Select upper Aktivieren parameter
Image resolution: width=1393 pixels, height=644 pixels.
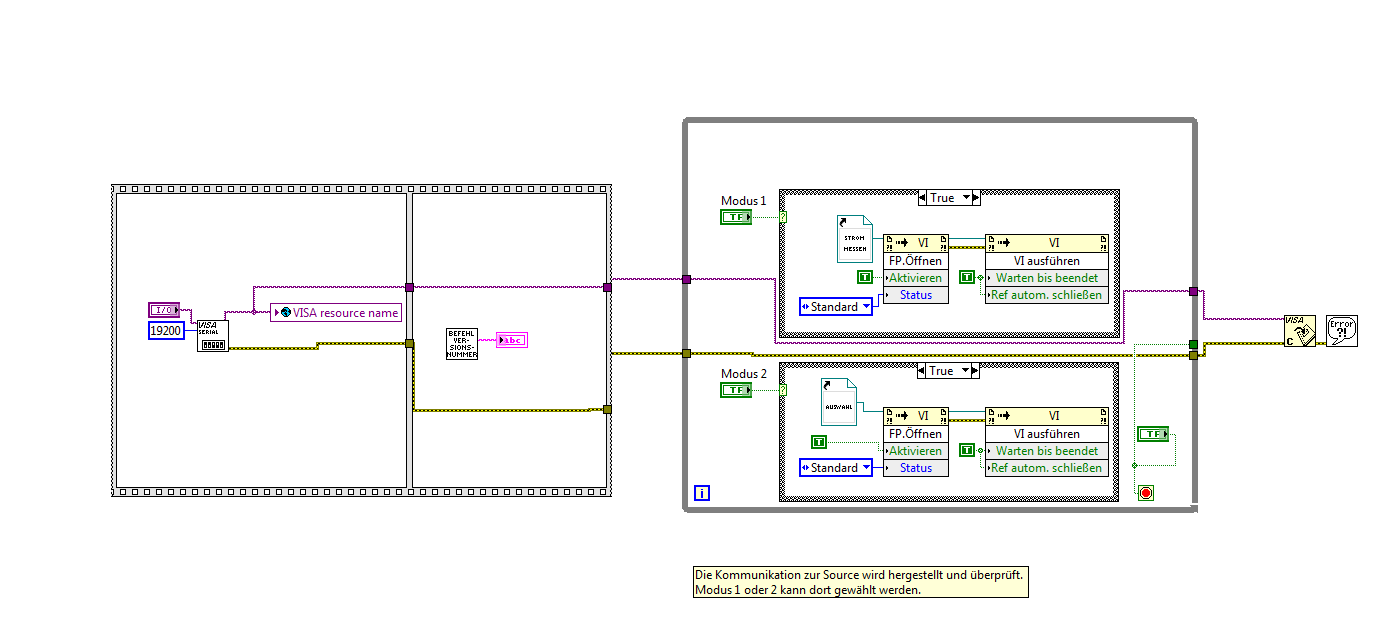[916, 277]
